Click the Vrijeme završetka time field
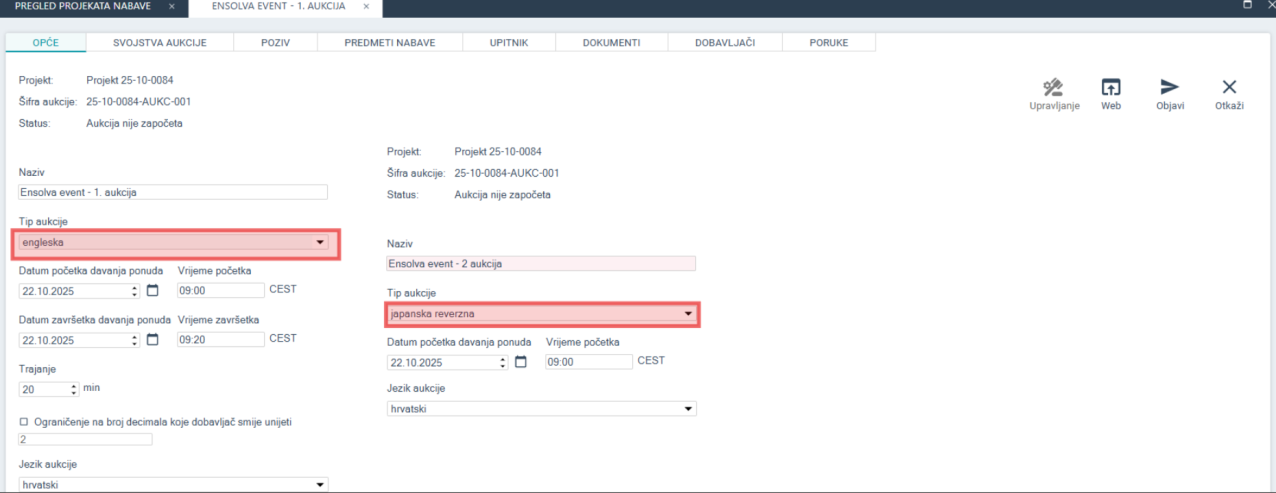This screenshot has height=493, width=1276. tap(220, 340)
